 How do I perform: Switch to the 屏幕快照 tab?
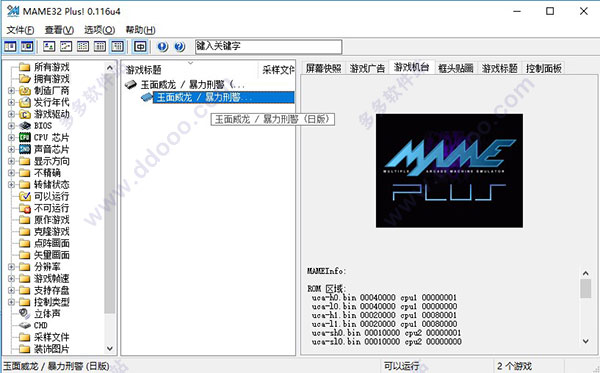point(323,68)
